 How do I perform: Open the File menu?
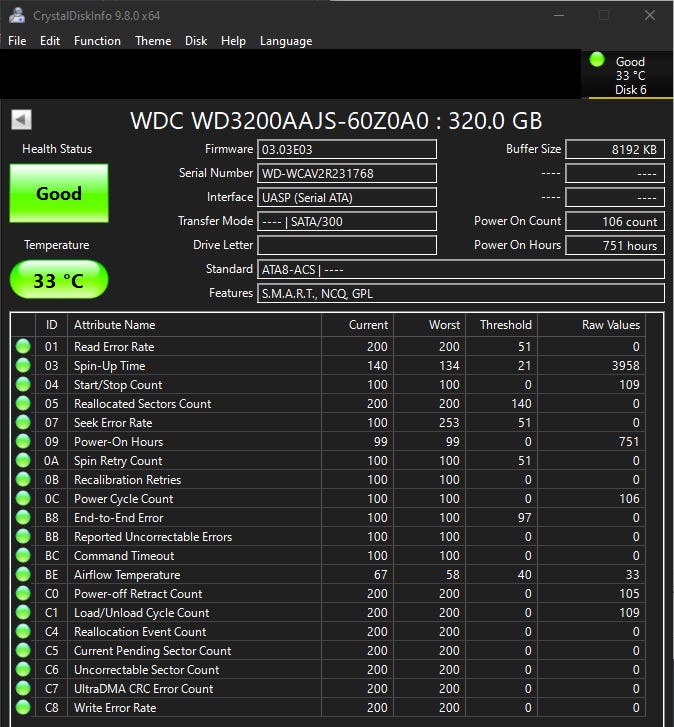(17, 41)
